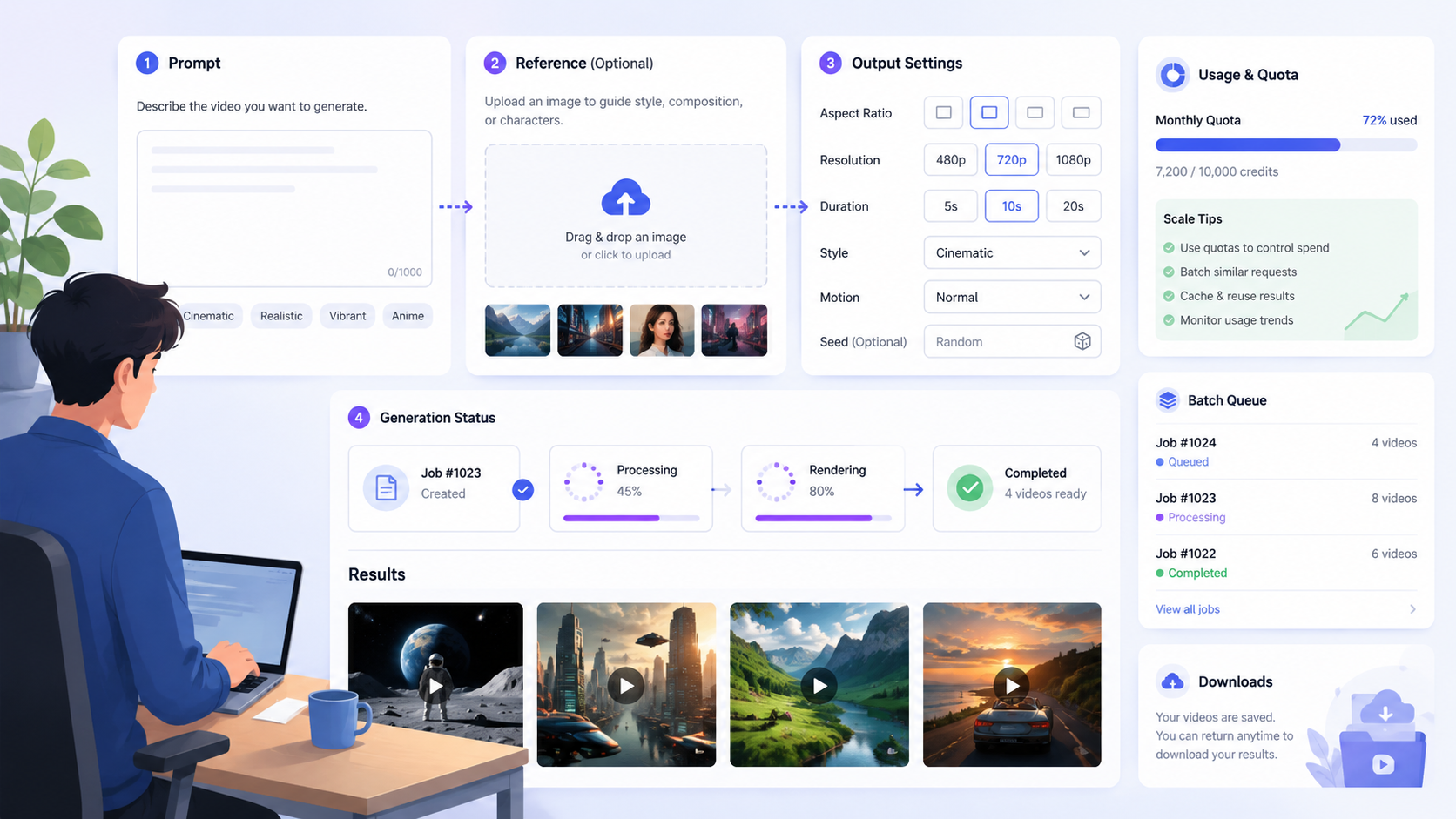1456x819 pixels.
Task: Click the Batch Queue layers icon
Action: point(1168,400)
